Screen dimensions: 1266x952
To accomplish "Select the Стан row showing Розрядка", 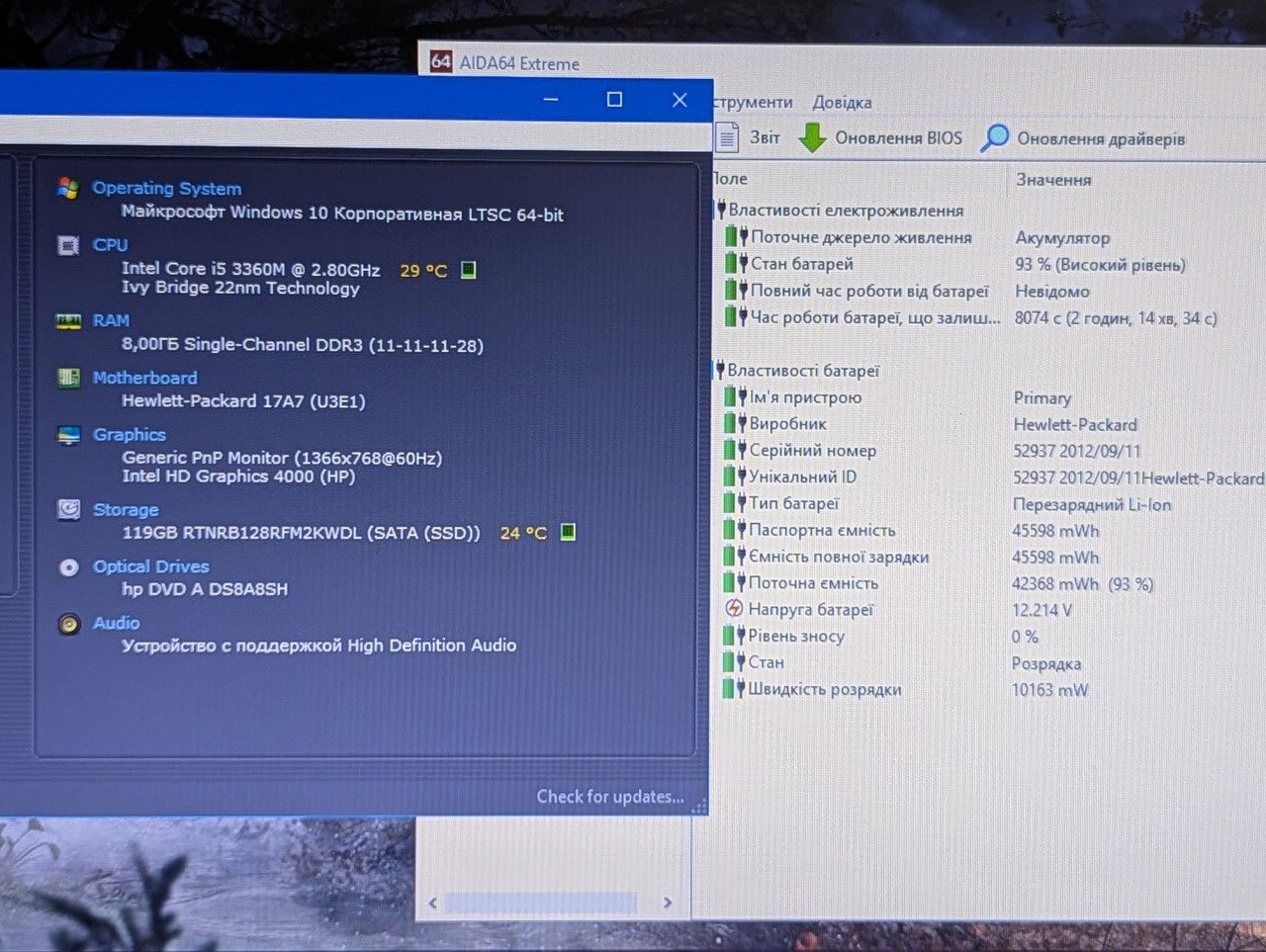I will click(x=989, y=662).
